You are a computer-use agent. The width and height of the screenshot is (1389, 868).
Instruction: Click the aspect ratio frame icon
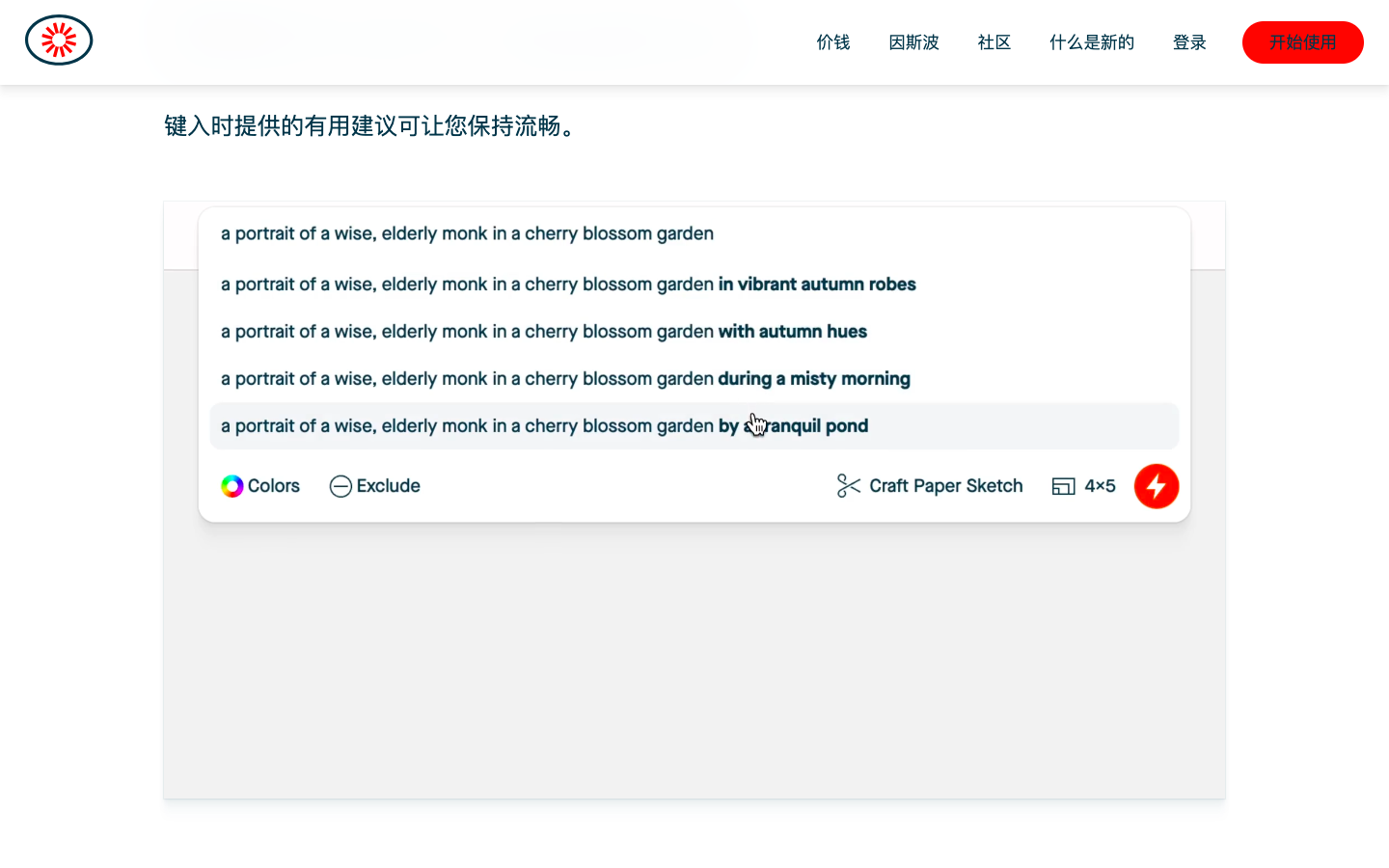coord(1063,486)
